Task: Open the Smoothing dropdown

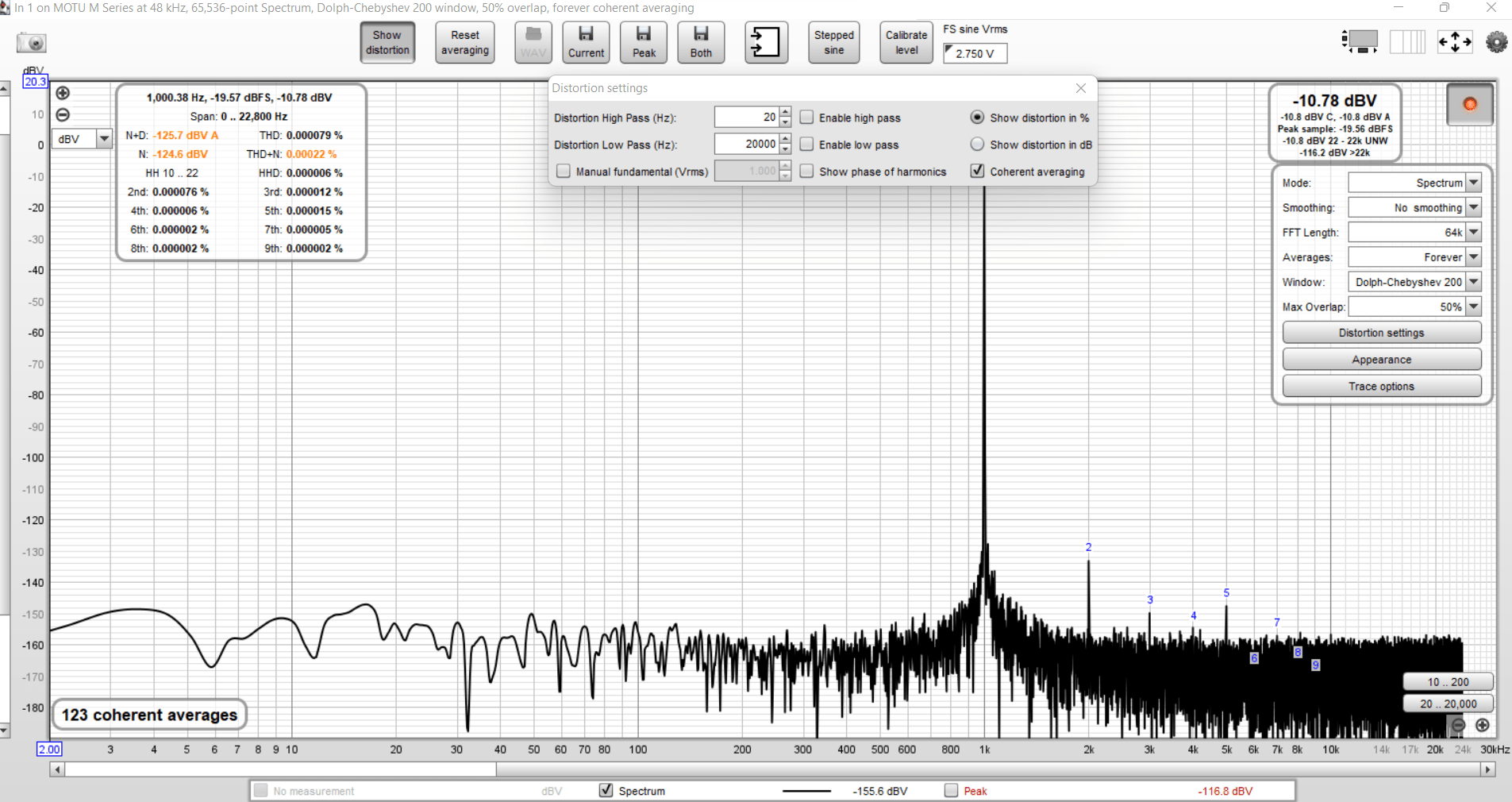Action: point(1414,207)
